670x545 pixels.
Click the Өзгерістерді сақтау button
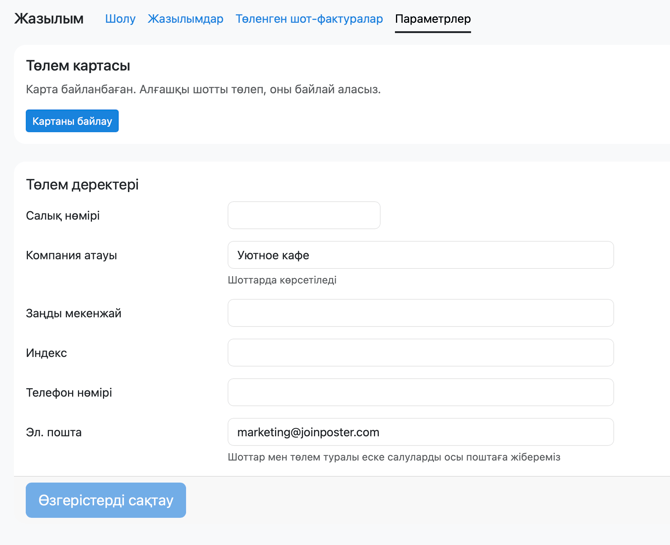click(106, 500)
